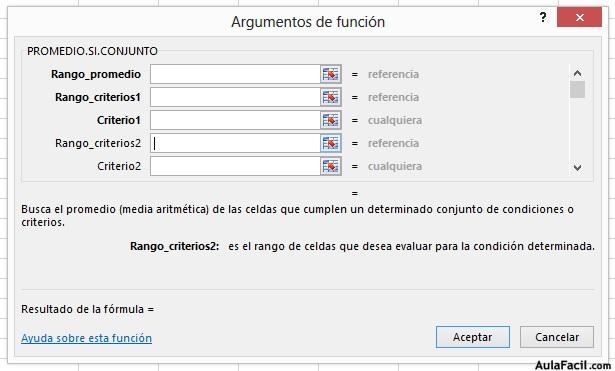Viewport: 615px width, 371px height.
Task: Click the arguments list scrollbar thumb
Action: (577, 89)
